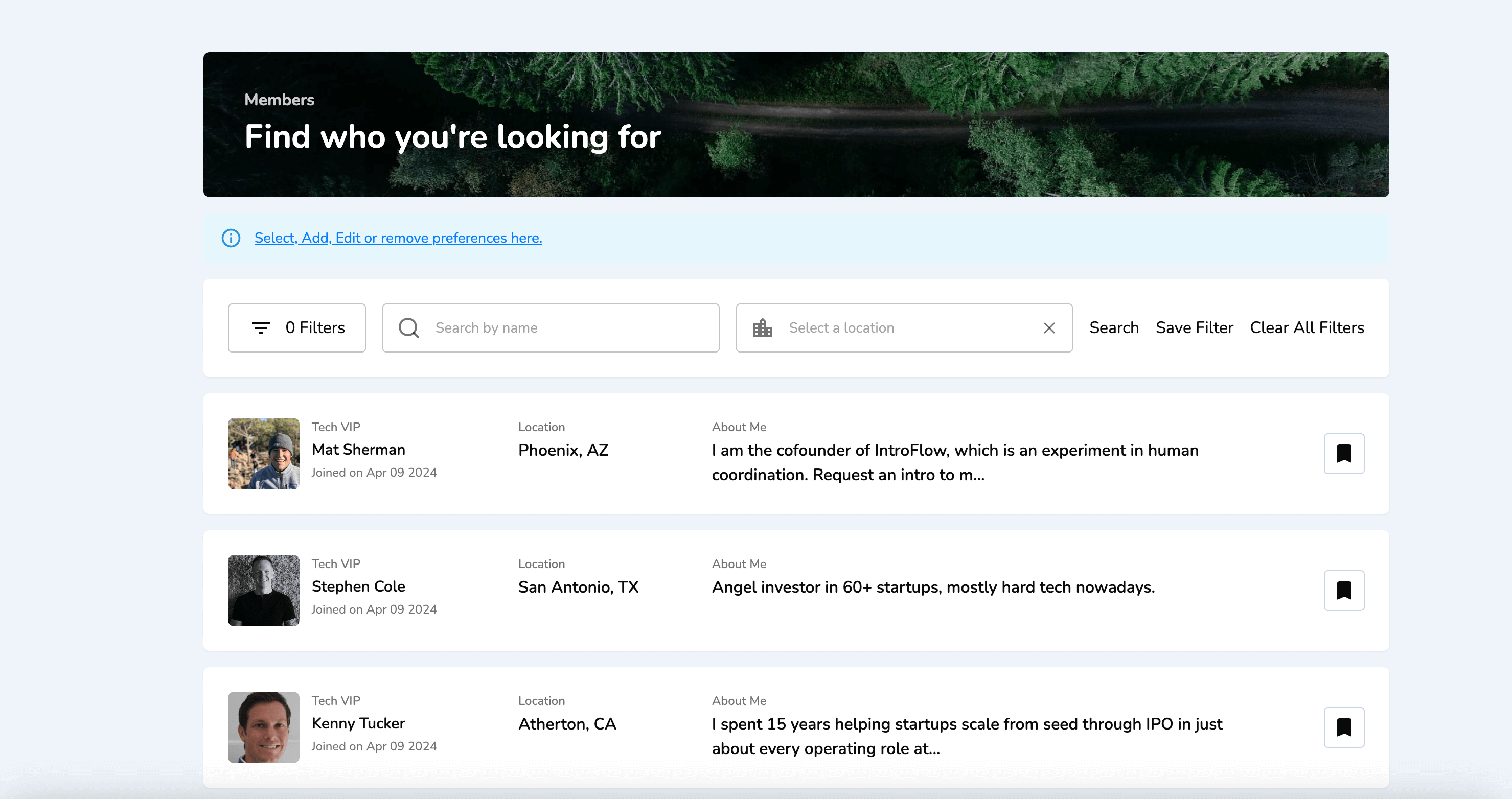Image resolution: width=1512 pixels, height=799 pixels.
Task: Click the filter lines icon
Action: [x=261, y=328]
